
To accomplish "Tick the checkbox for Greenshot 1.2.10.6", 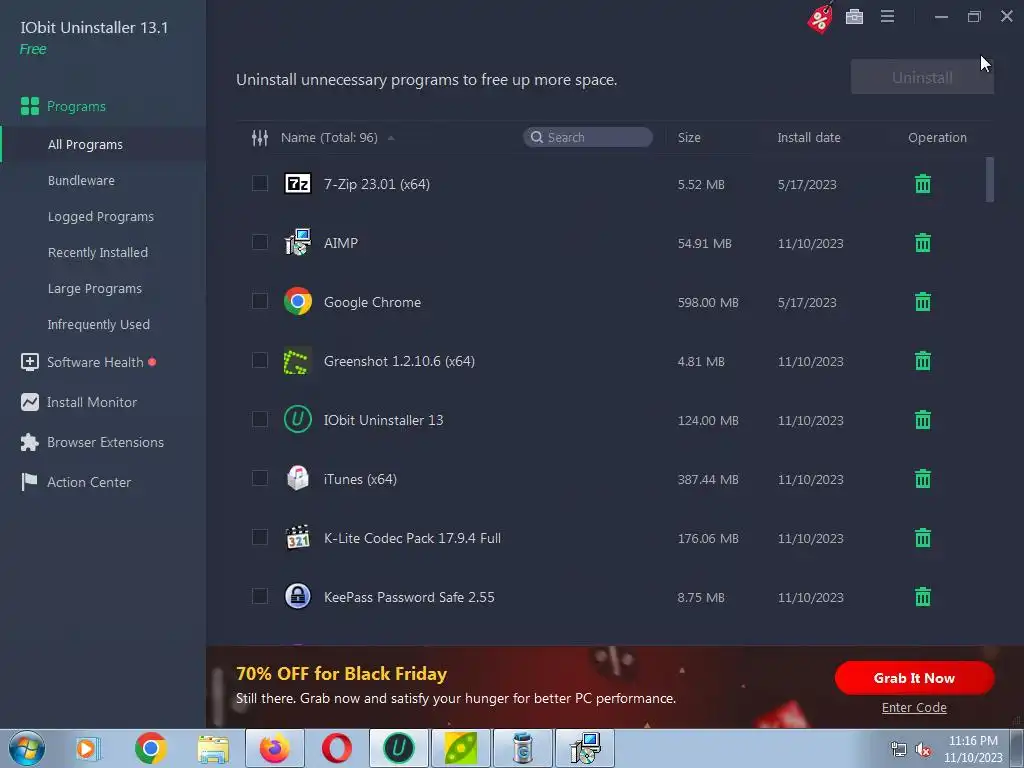I will [x=260, y=360].
